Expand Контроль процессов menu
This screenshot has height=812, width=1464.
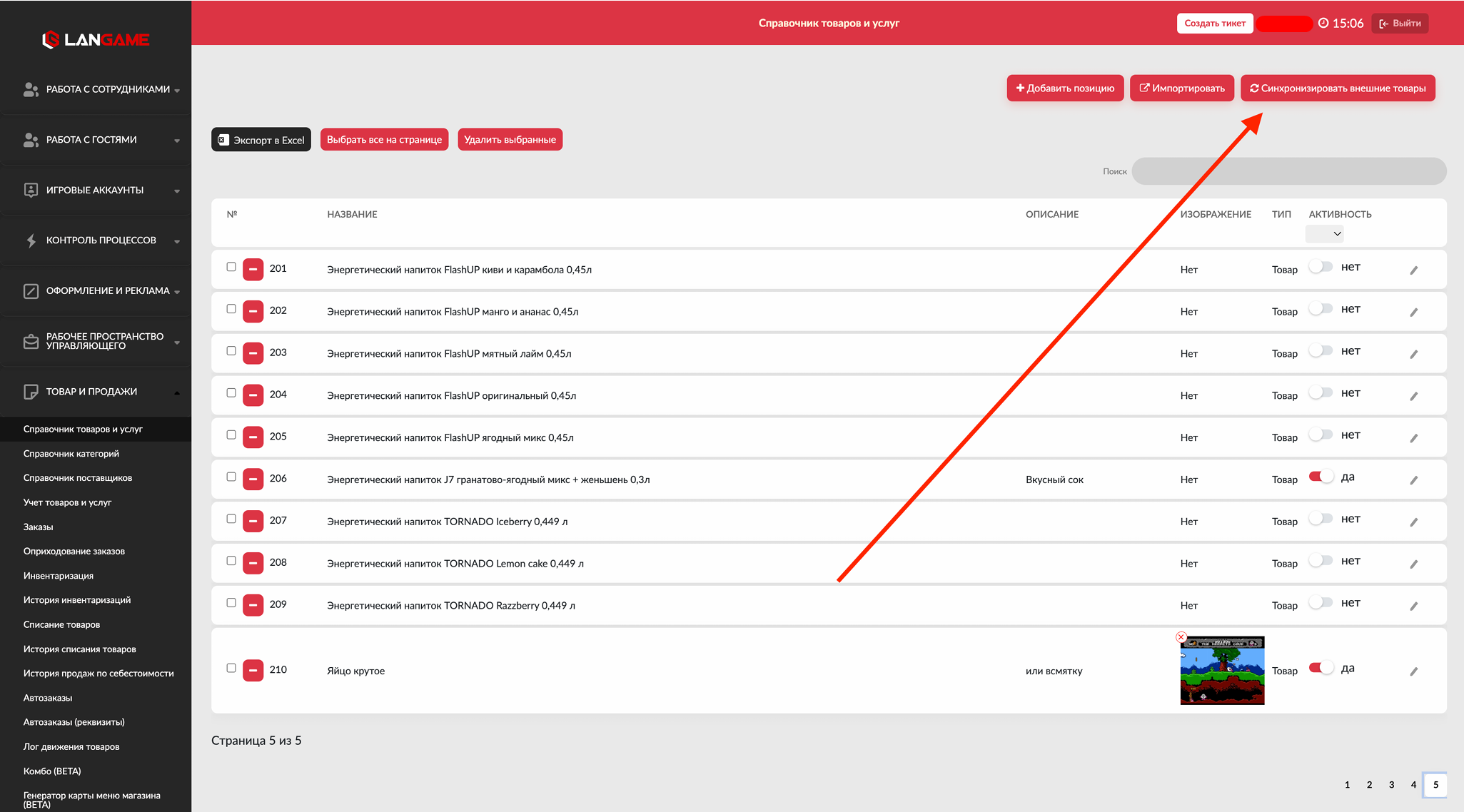pyautogui.click(x=96, y=240)
